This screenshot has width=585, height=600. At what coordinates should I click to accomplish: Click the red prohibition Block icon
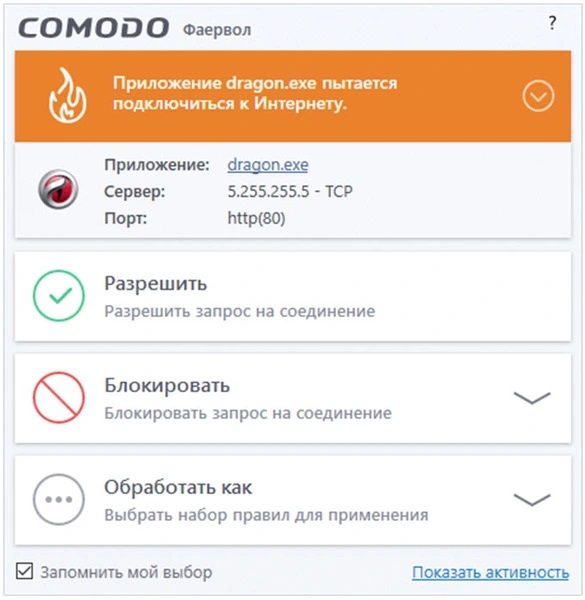[x=59, y=397]
